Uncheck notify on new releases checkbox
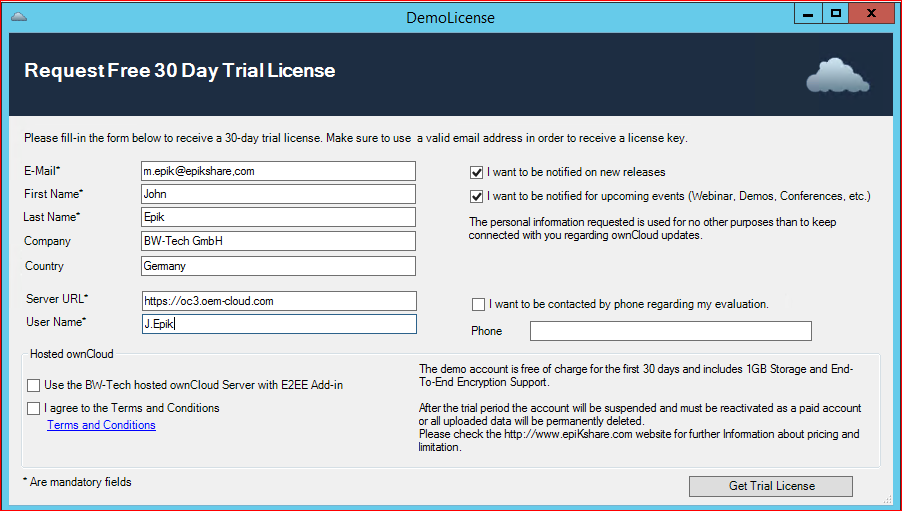This screenshot has height=511, width=902. 476,172
